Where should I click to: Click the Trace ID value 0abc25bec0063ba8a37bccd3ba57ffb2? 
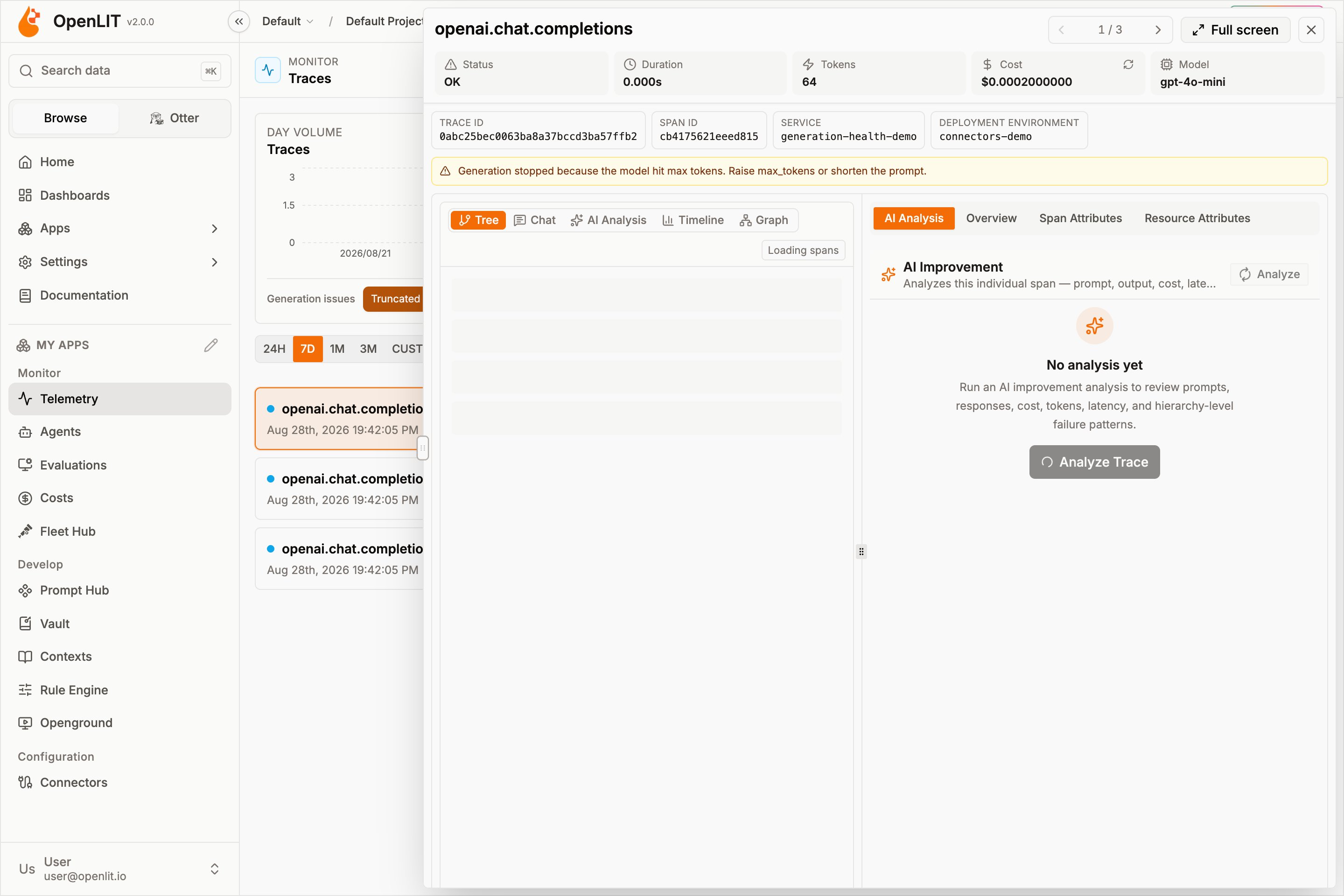pyautogui.click(x=538, y=137)
